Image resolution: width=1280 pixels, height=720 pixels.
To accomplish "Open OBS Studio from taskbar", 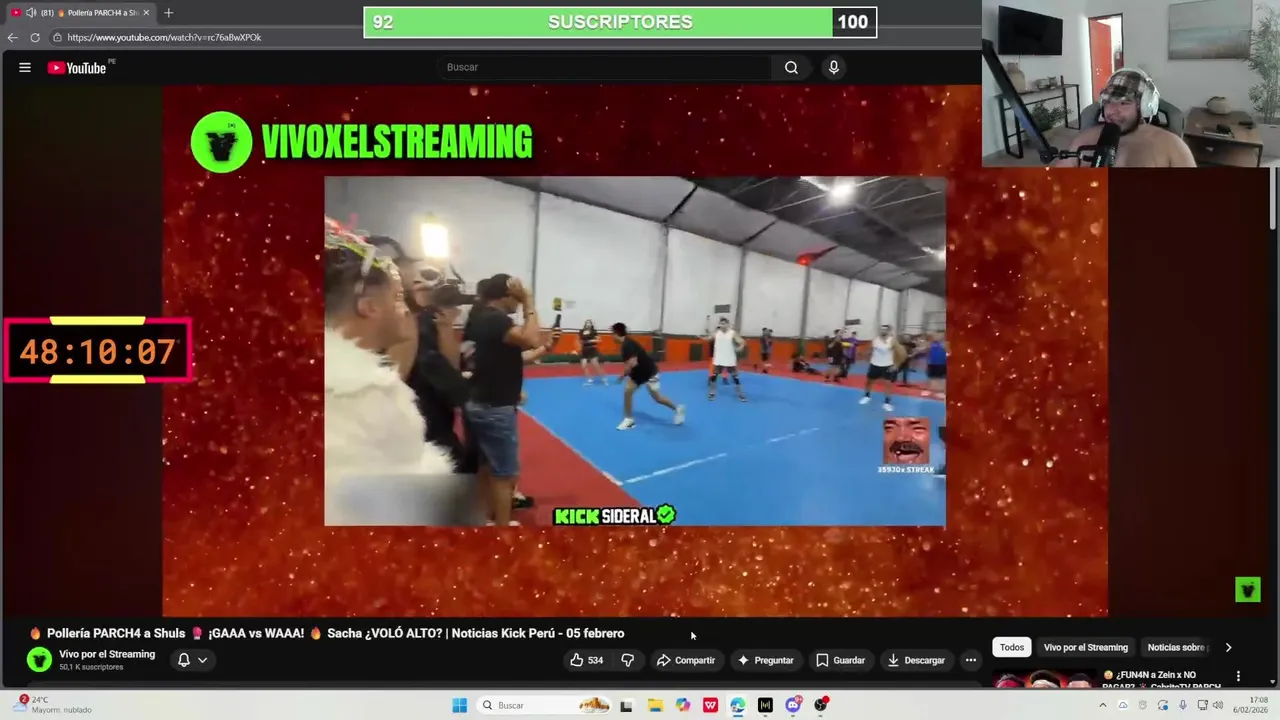I will pyautogui.click(x=821, y=705).
